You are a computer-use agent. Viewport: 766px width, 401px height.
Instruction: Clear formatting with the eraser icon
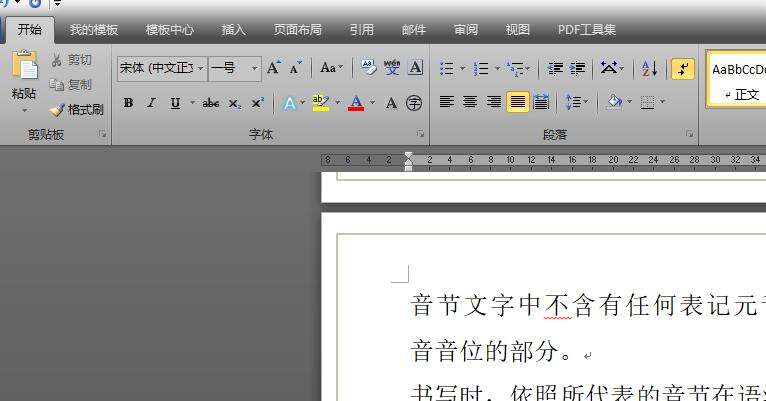click(x=369, y=67)
